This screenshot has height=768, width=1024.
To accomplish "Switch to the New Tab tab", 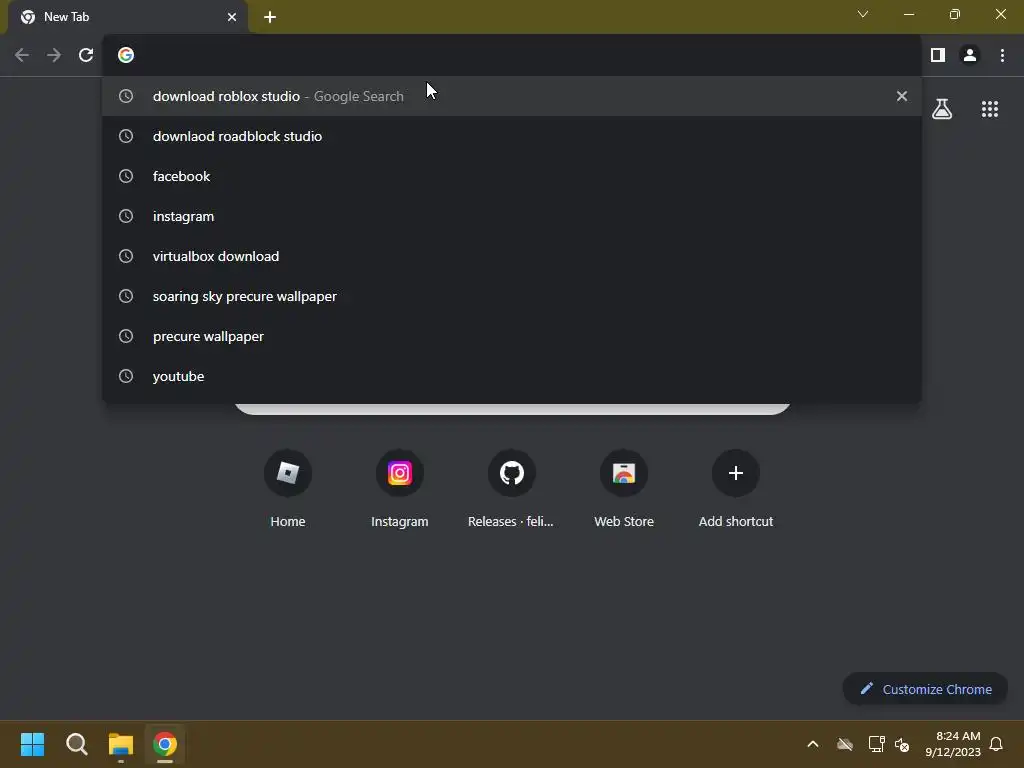I will (x=127, y=17).
